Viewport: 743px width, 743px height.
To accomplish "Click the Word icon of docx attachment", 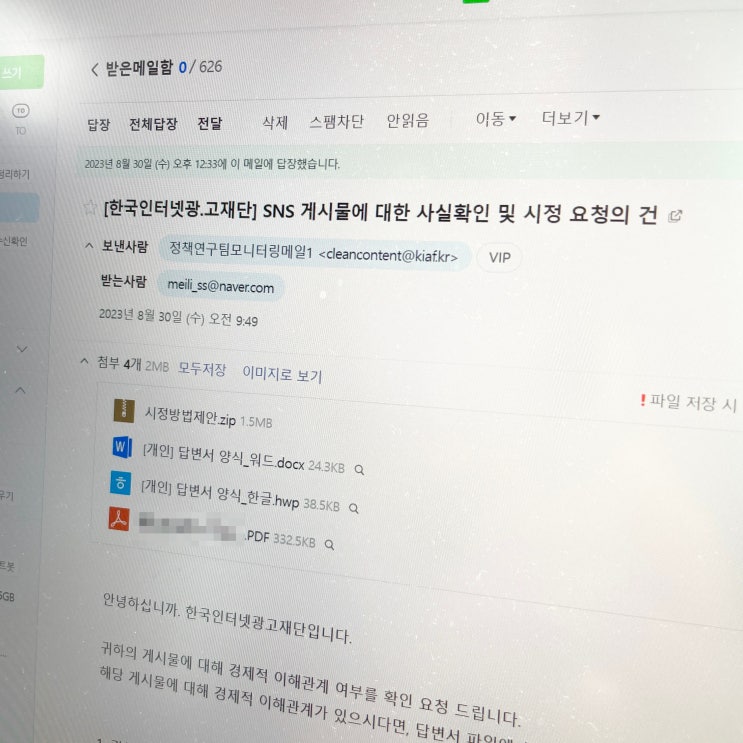I will point(122,447).
